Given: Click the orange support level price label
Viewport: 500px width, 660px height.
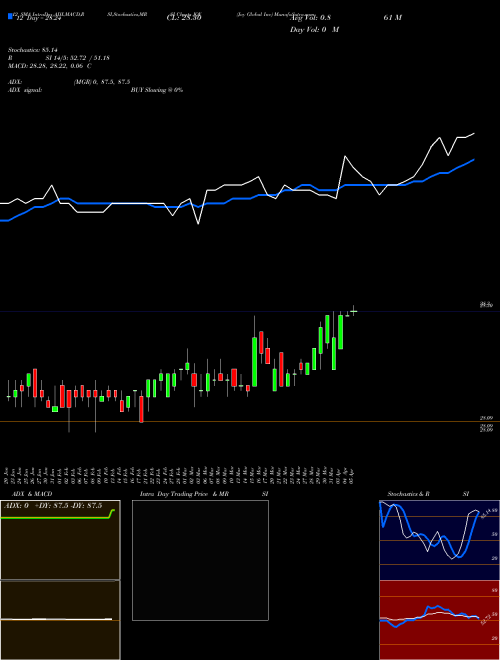Looking at the screenshot, I should click(487, 418).
